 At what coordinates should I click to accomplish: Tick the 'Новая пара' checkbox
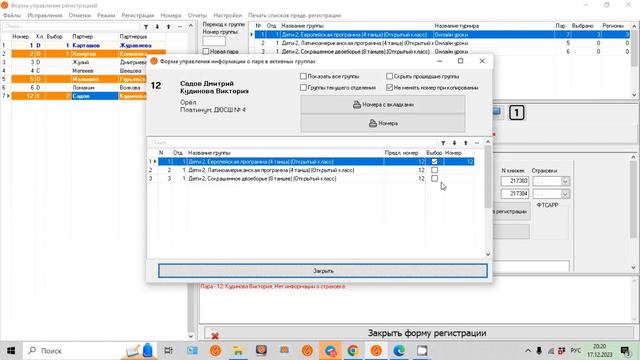pos(206,52)
